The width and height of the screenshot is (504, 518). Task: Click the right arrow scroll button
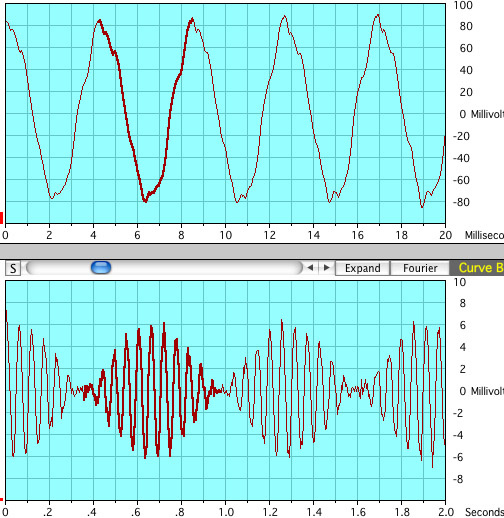pyautogui.click(x=326, y=268)
